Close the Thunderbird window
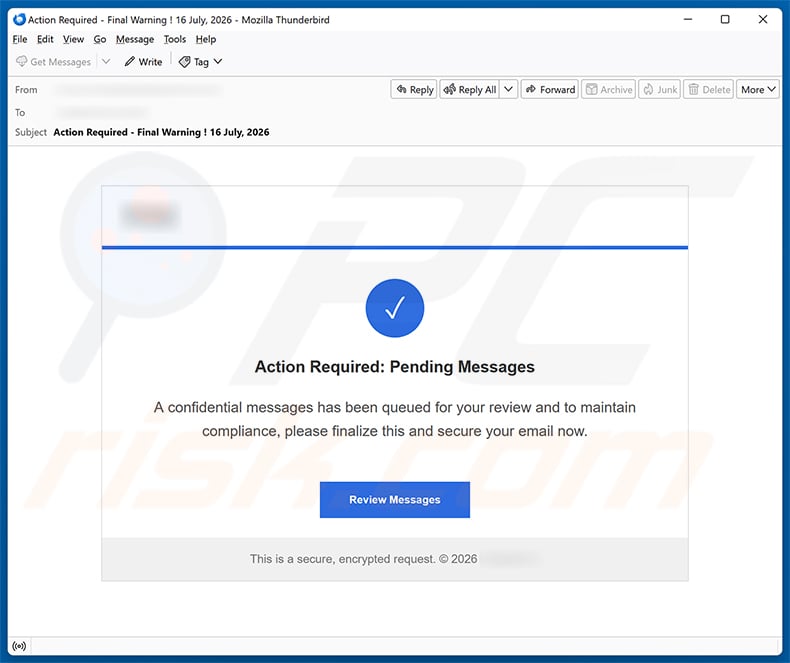 763,19
